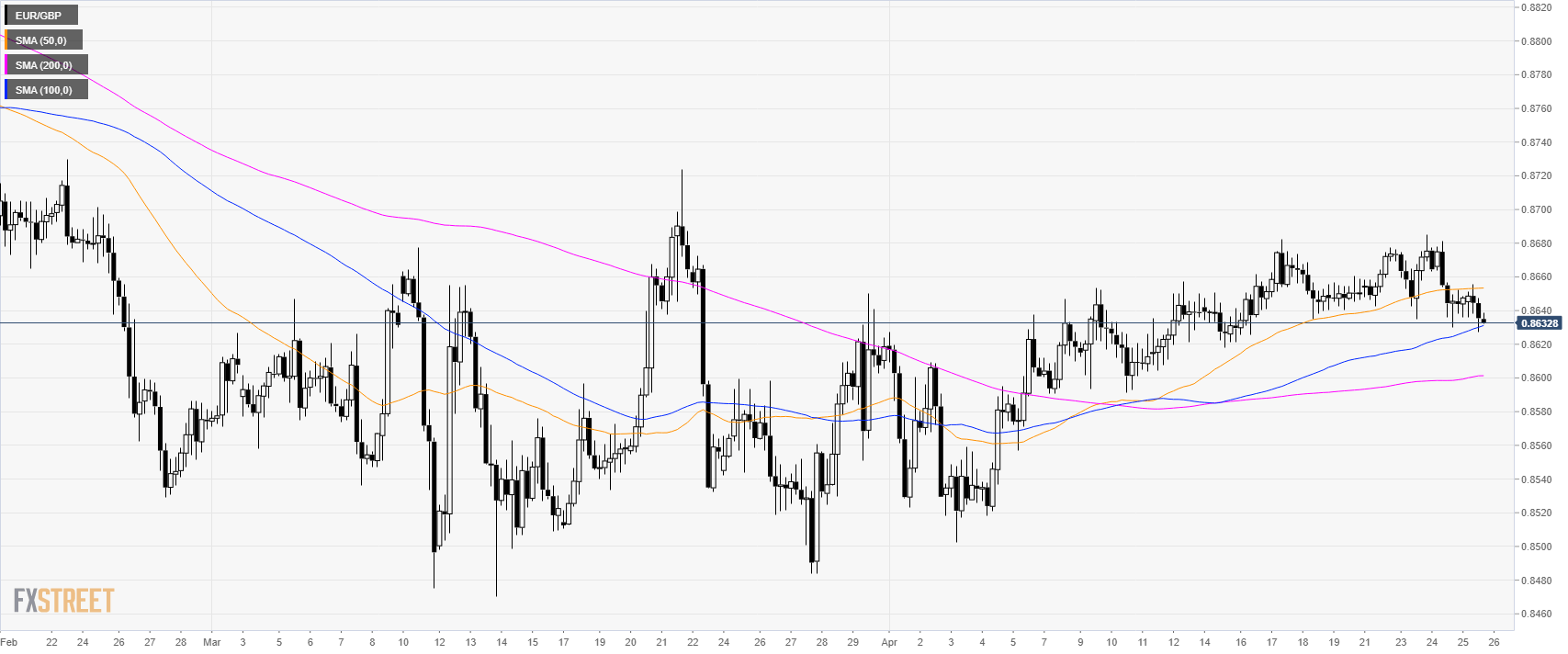This screenshot has width=1568, height=654.
Task: Jump to the Mar date axis label
Action: click(212, 642)
